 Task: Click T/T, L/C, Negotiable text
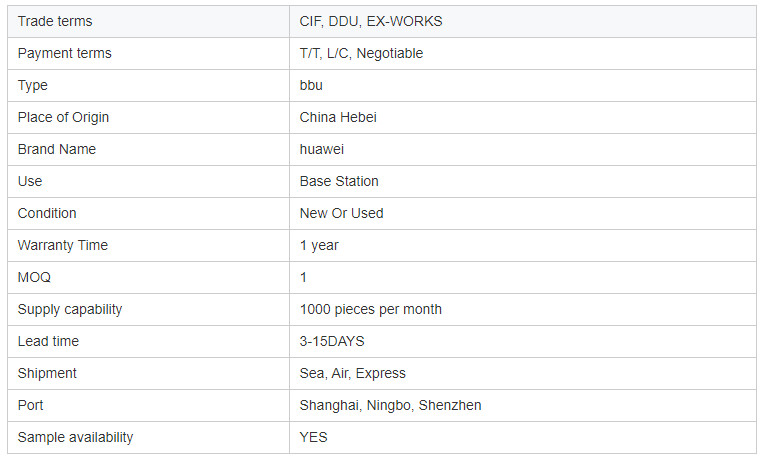pyautogui.click(x=361, y=53)
